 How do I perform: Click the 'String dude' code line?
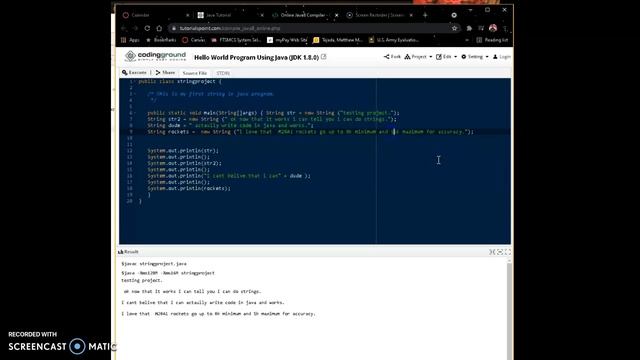[x=230, y=126]
